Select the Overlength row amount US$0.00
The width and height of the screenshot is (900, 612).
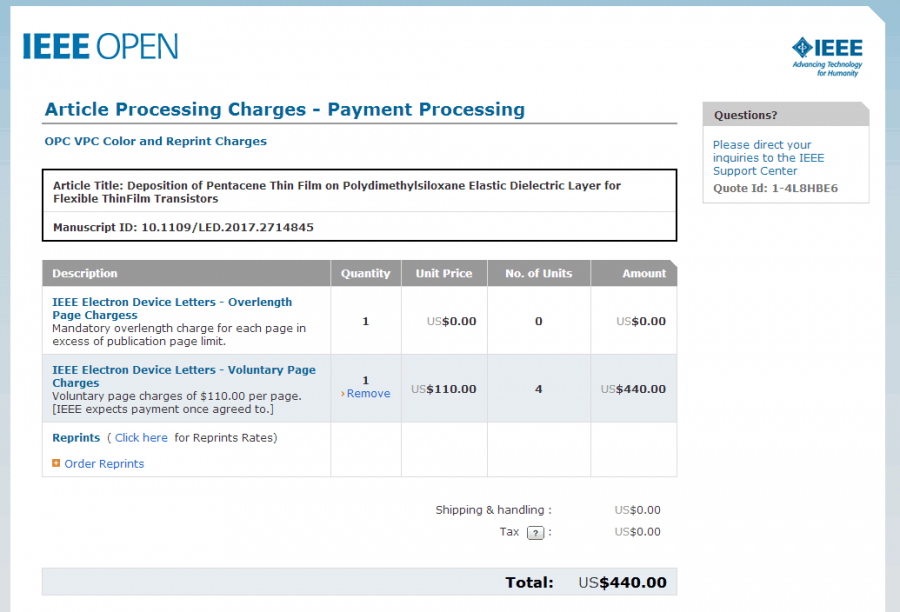coord(641,321)
